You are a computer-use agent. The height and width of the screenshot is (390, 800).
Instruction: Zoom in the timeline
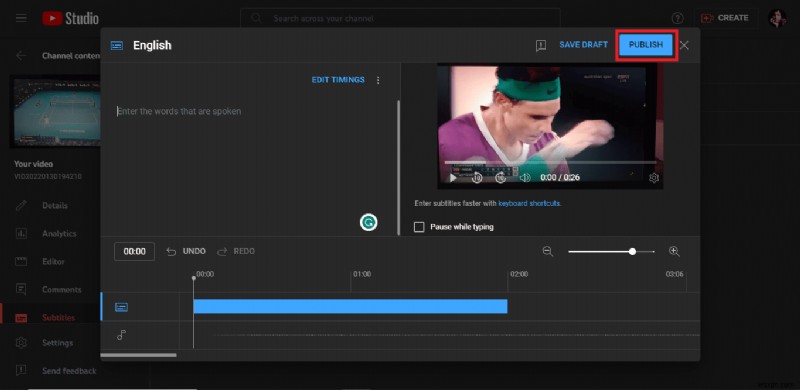[674, 251]
